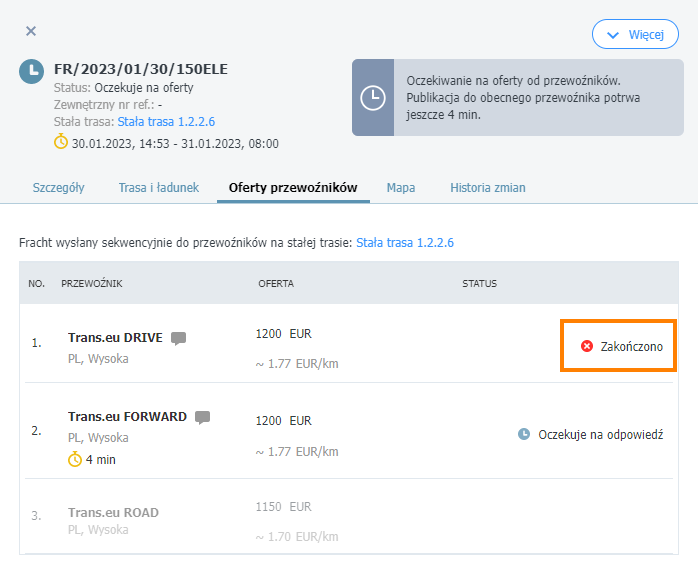Screen dimensions: 698x572
Task: Select carrier name Trans.eu FORWARD
Action: [127, 417]
